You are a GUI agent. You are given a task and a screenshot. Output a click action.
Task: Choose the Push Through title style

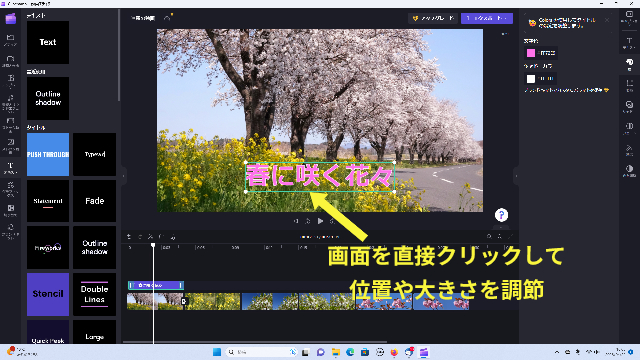(48, 154)
